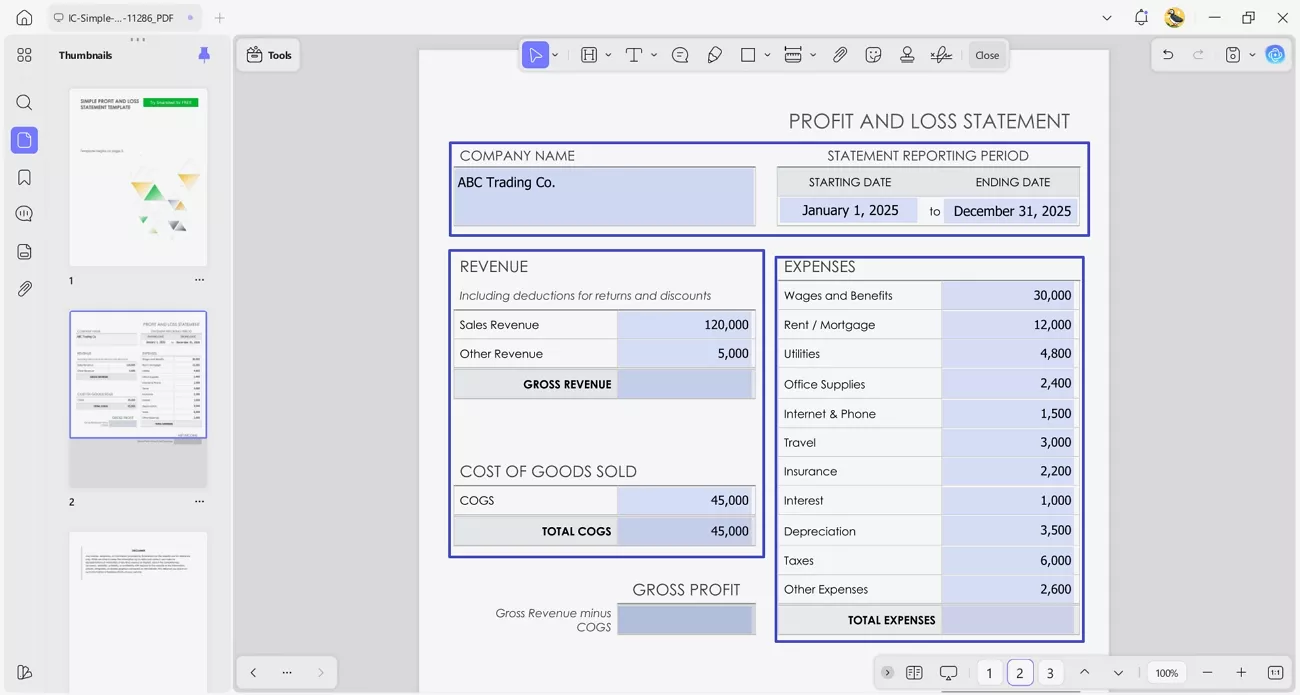The width and height of the screenshot is (1300, 695).
Task: Open the apps grid menu in the sidebar
Action: tap(24, 55)
